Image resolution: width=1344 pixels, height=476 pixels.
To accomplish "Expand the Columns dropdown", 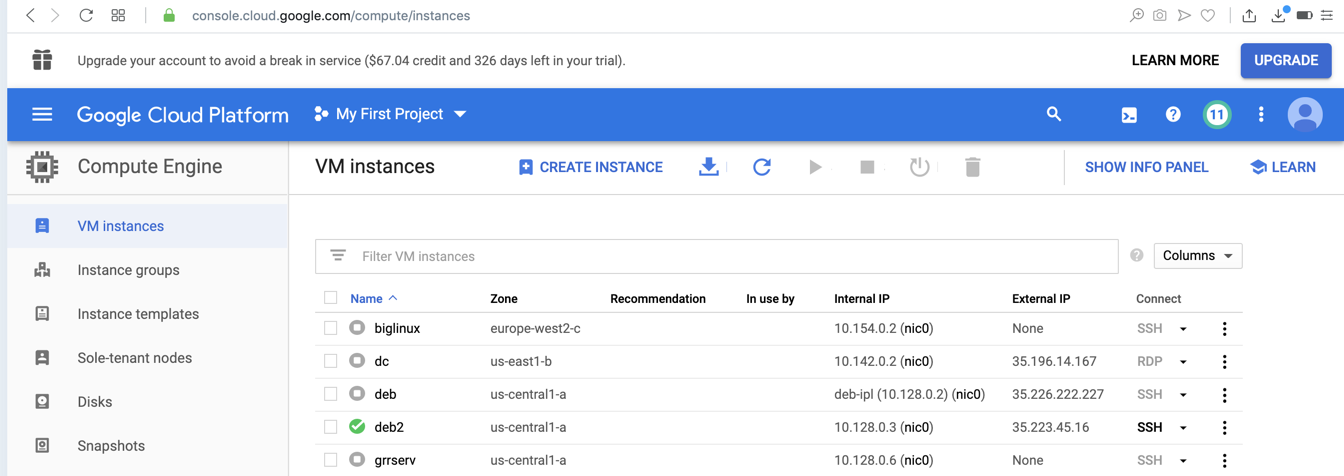I will click(x=1197, y=256).
